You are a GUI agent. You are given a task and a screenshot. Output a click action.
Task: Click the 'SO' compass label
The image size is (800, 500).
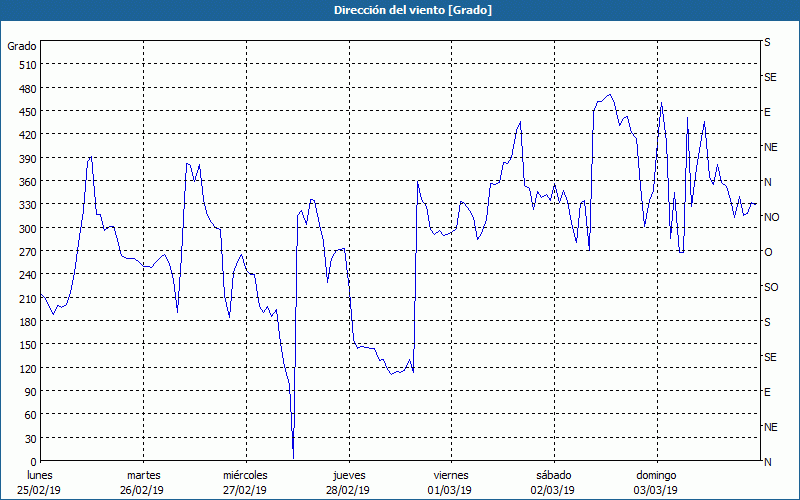771,287
